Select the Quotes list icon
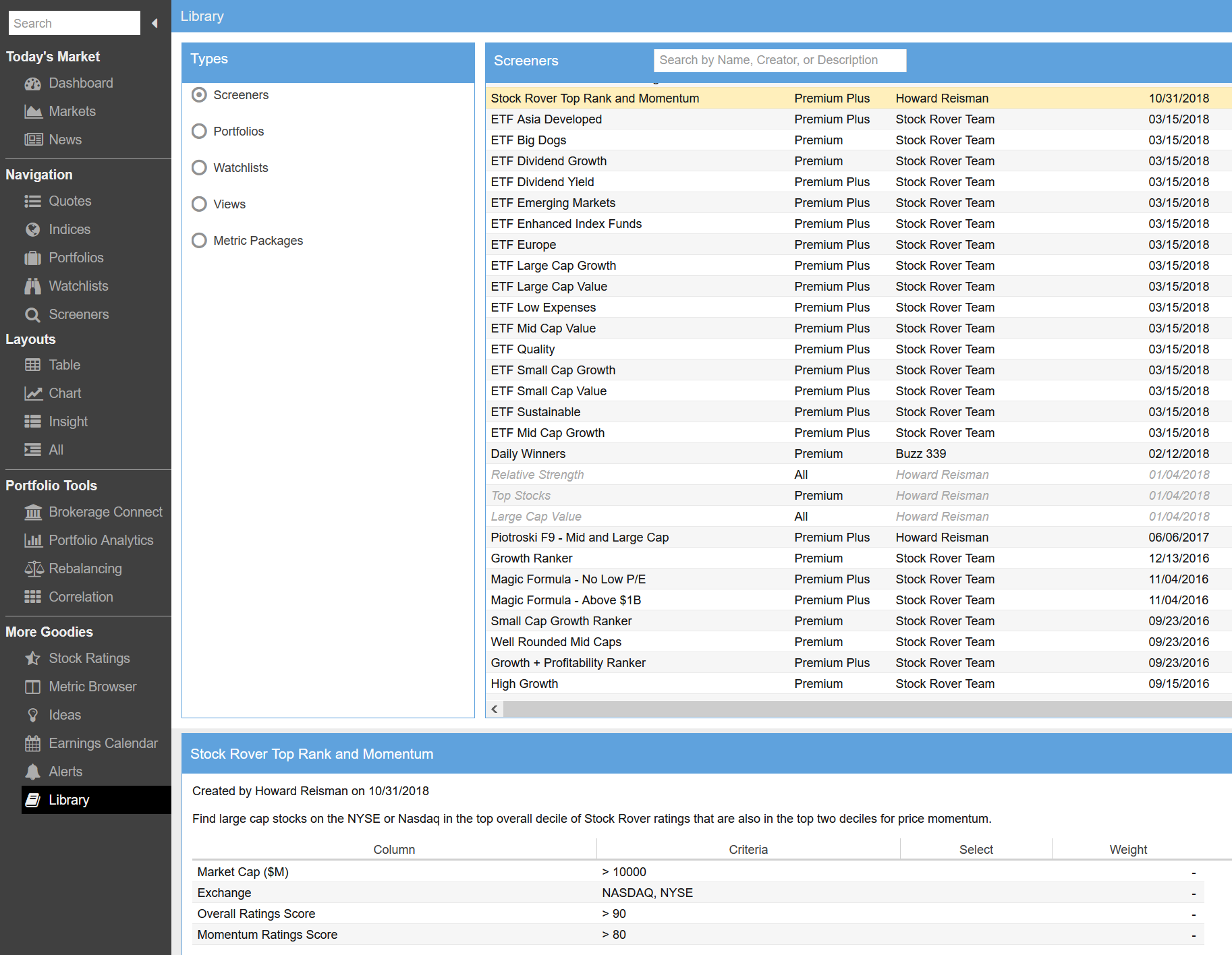 tap(32, 202)
